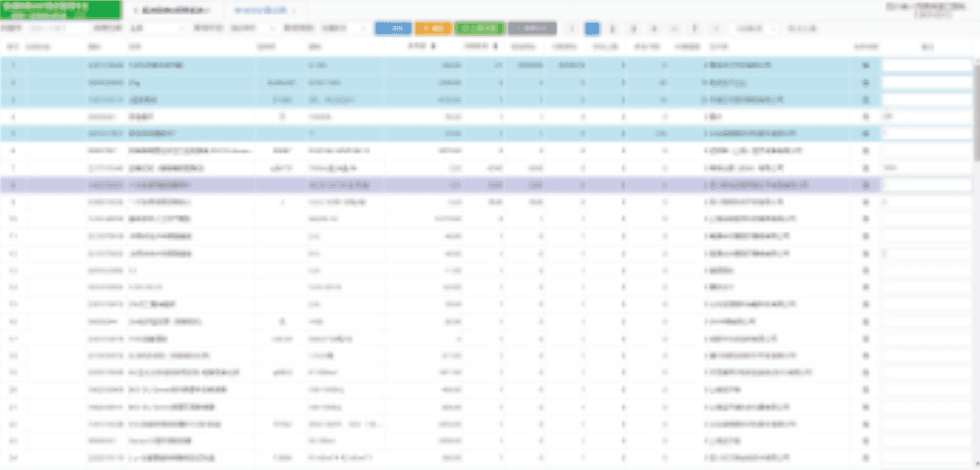
Task: Switch to the second open page tab
Action: click(262, 11)
